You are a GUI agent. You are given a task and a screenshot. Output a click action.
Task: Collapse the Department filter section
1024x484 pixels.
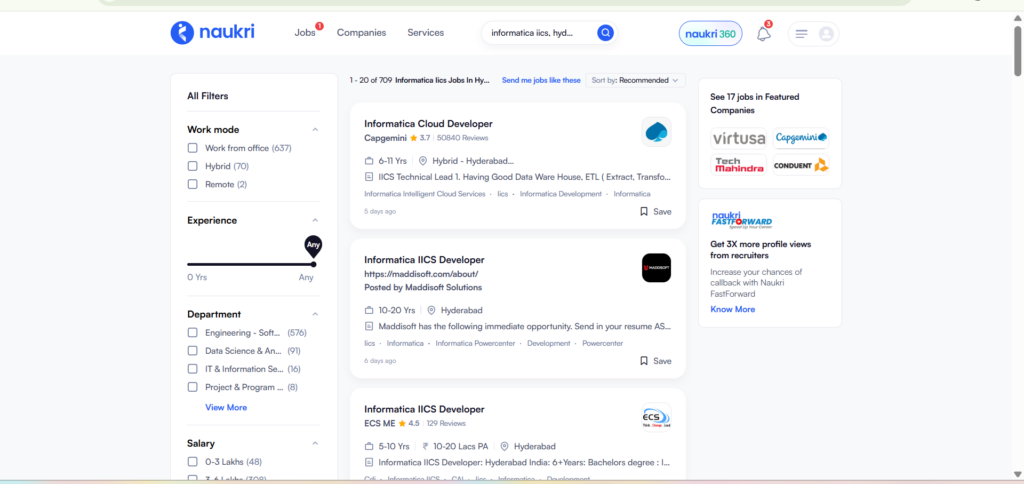tap(315, 314)
